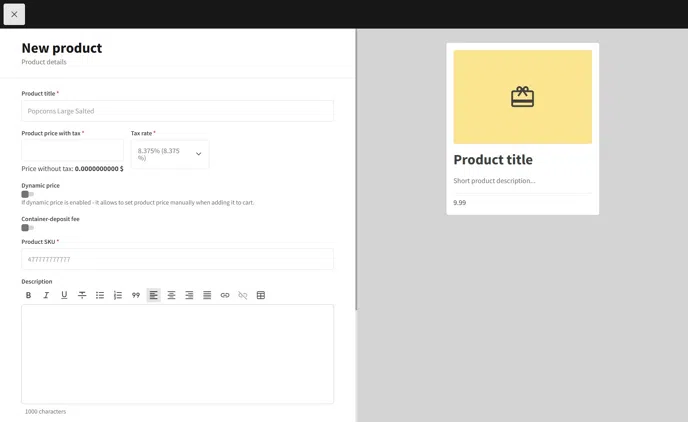
Task: Insert a table into description
Action: point(261,295)
